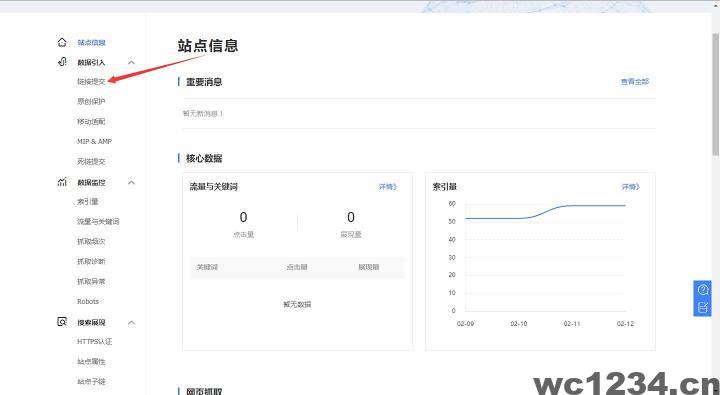This screenshot has width=720, height=395.
Task: Click the 数据监控 chart icon
Action: (x=62, y=182)
